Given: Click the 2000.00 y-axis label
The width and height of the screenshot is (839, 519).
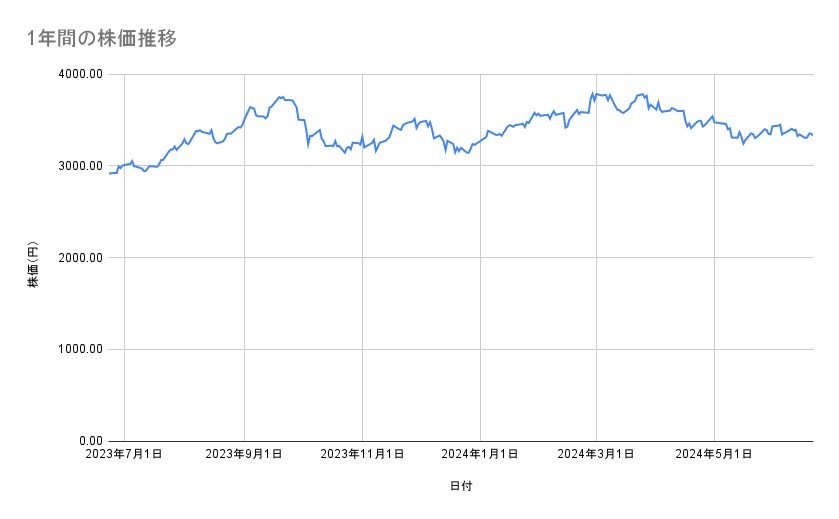Looking at the screenshot, I should click(x=79, y=258).
